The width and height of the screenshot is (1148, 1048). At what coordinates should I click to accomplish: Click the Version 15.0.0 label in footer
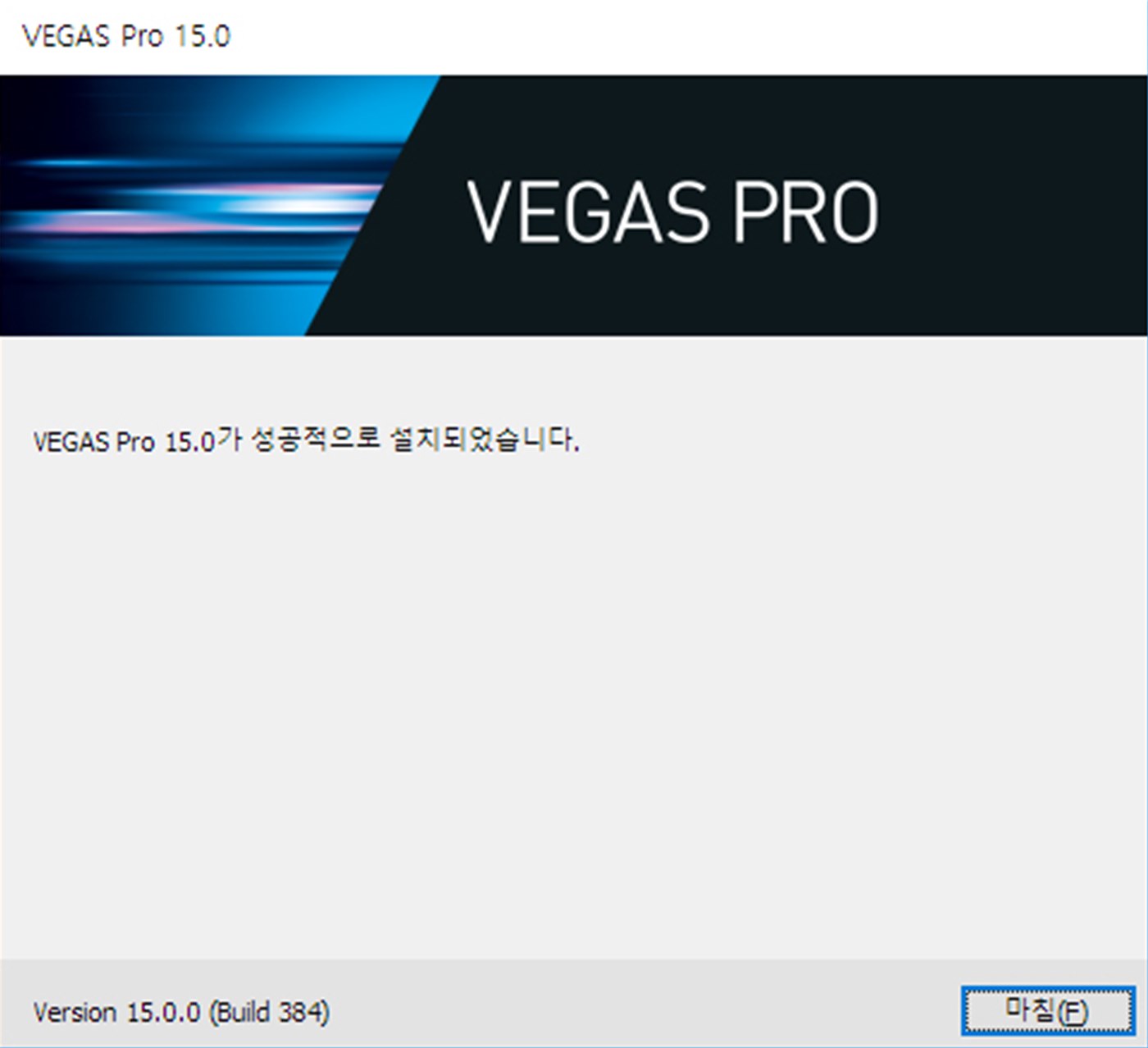point(116,1012)
